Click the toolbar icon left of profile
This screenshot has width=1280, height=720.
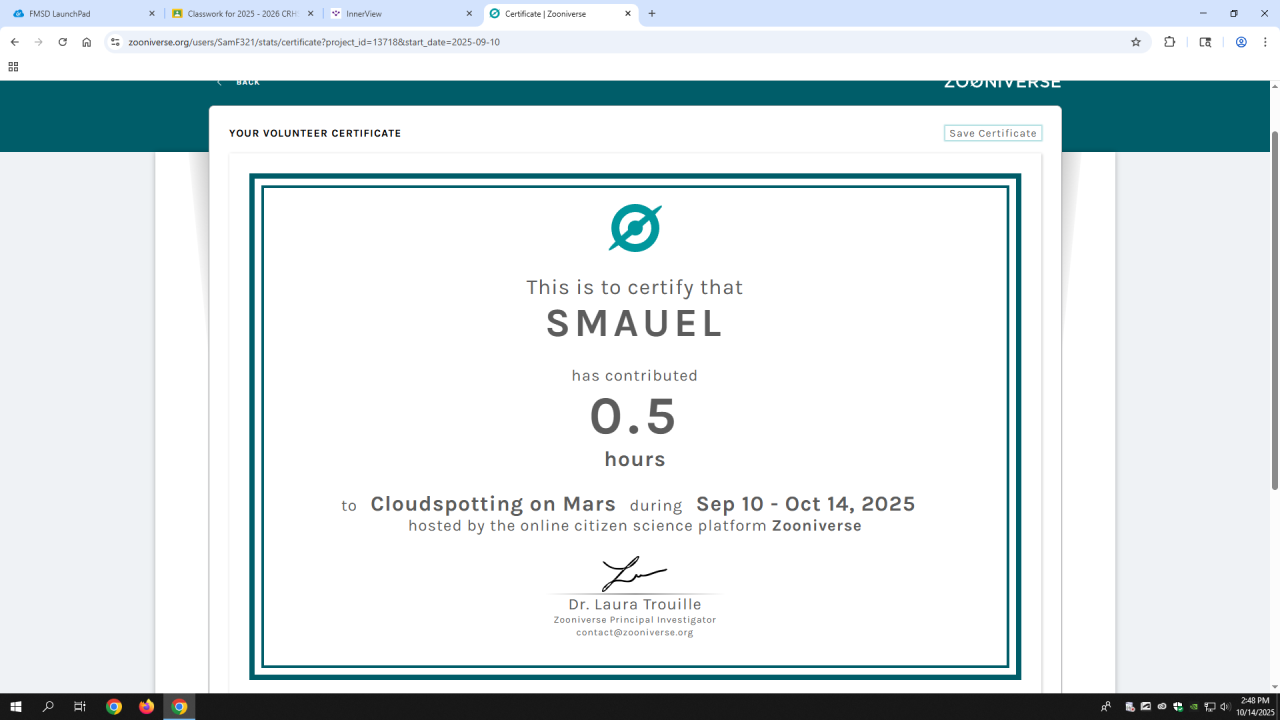(x=1206, y=42)
